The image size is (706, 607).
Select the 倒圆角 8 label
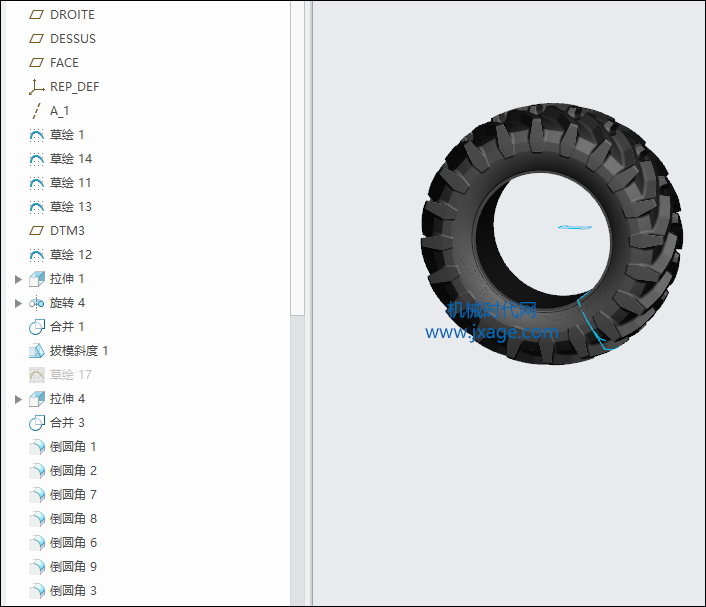point(73,519)
